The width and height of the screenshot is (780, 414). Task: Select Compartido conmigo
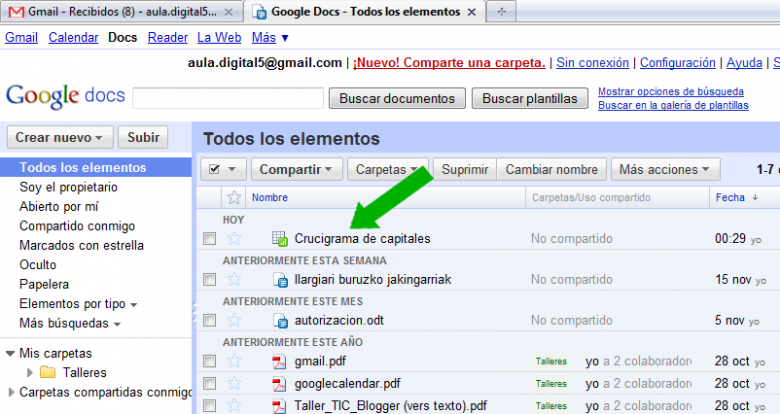click(x=77, y=226)
